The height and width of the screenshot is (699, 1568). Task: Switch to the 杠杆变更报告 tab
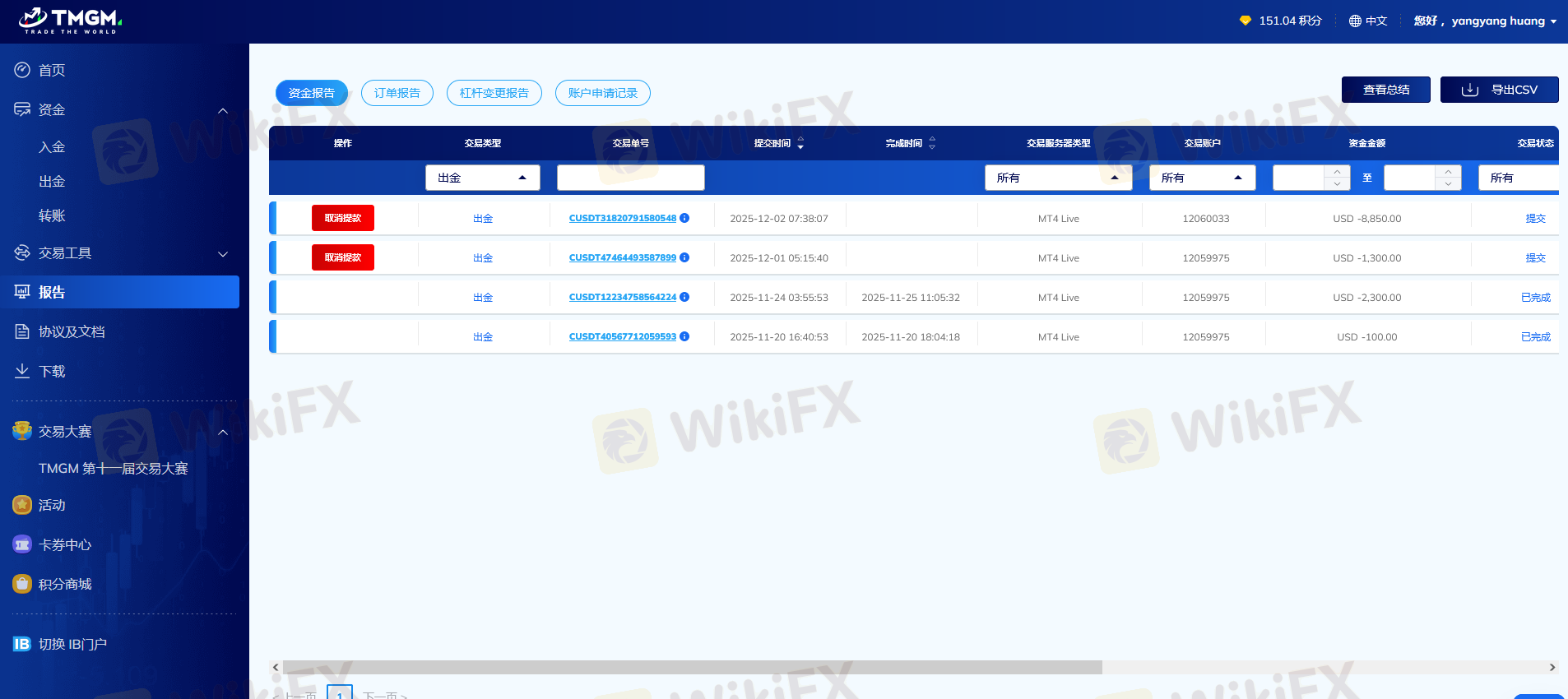(x=494, y=93)
